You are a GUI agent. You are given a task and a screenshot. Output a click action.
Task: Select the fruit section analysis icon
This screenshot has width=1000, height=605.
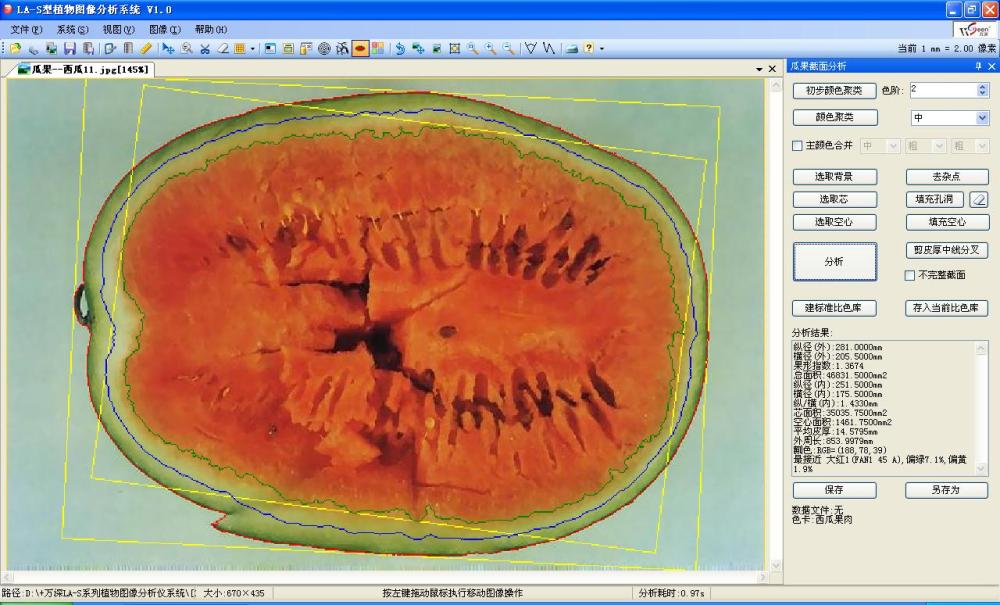(x=359, y=48)
